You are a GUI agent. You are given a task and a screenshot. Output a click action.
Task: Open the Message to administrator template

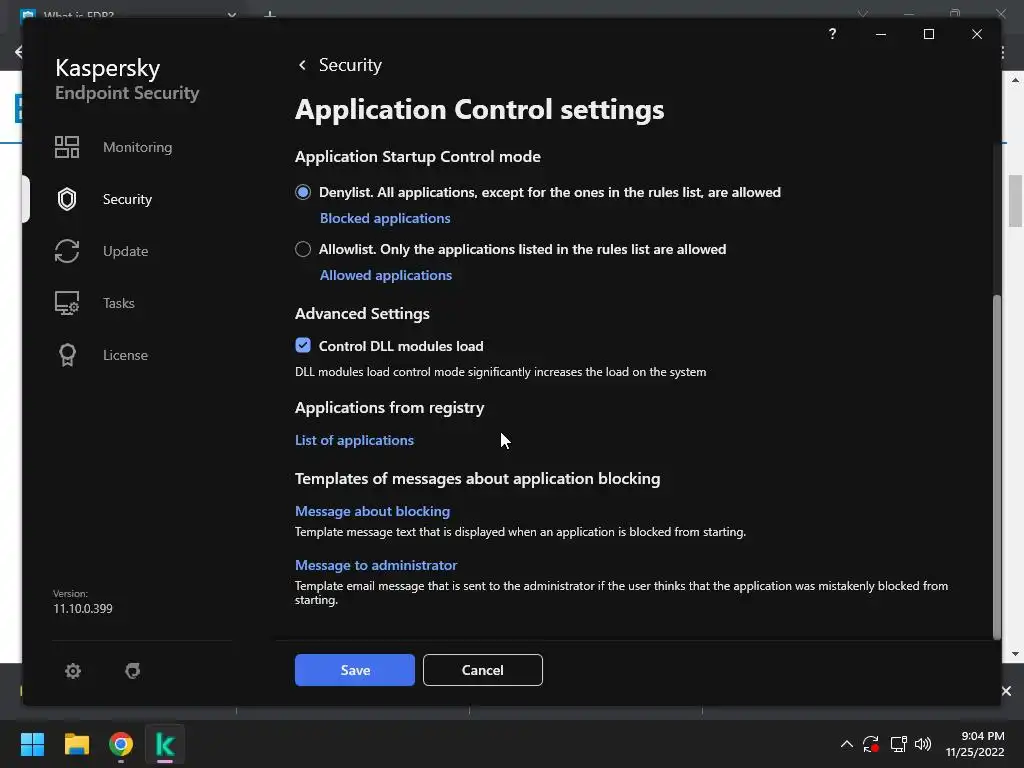tap(376, 566)
